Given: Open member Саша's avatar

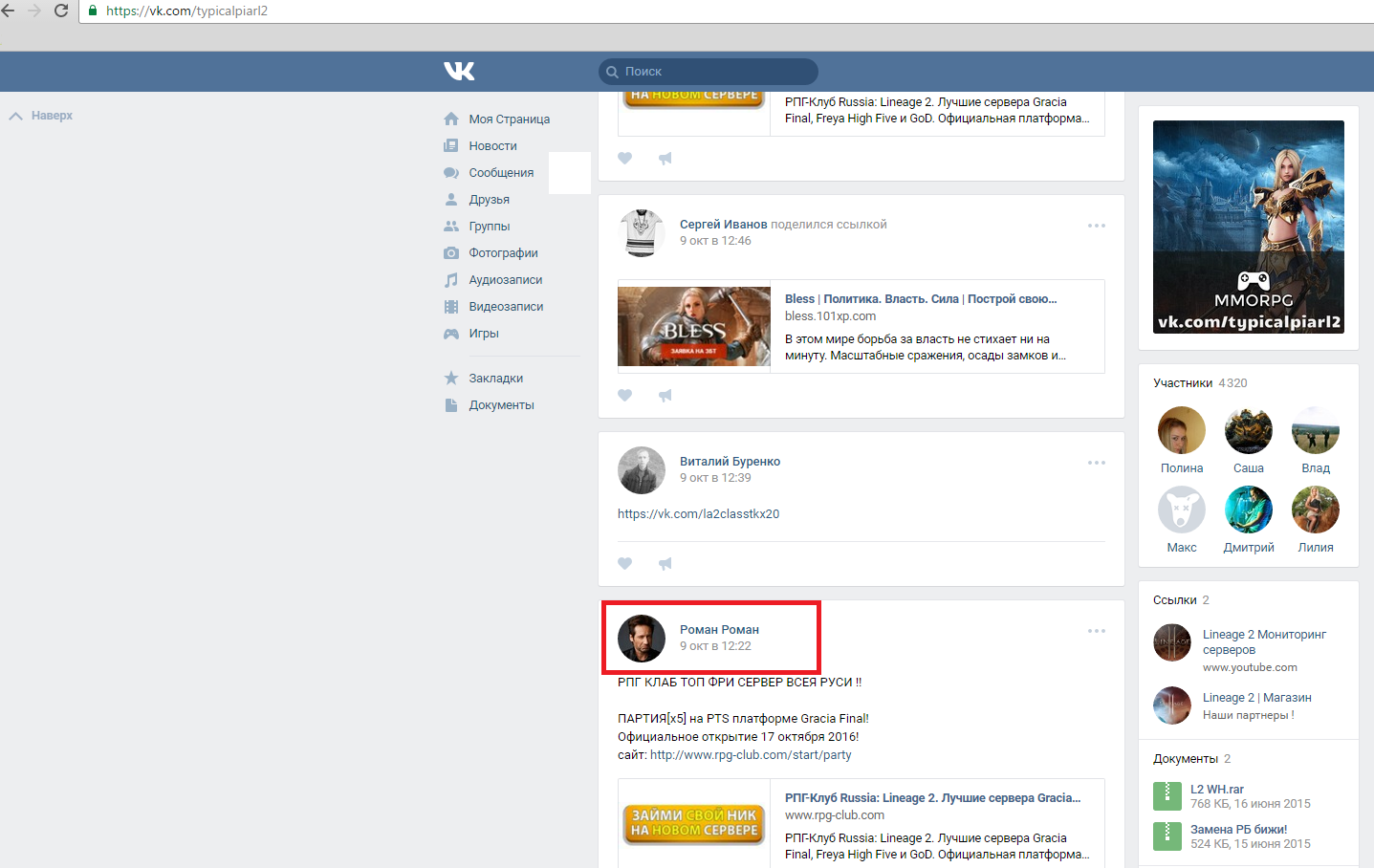Looking at the screenshot, I should (1249, 430).
